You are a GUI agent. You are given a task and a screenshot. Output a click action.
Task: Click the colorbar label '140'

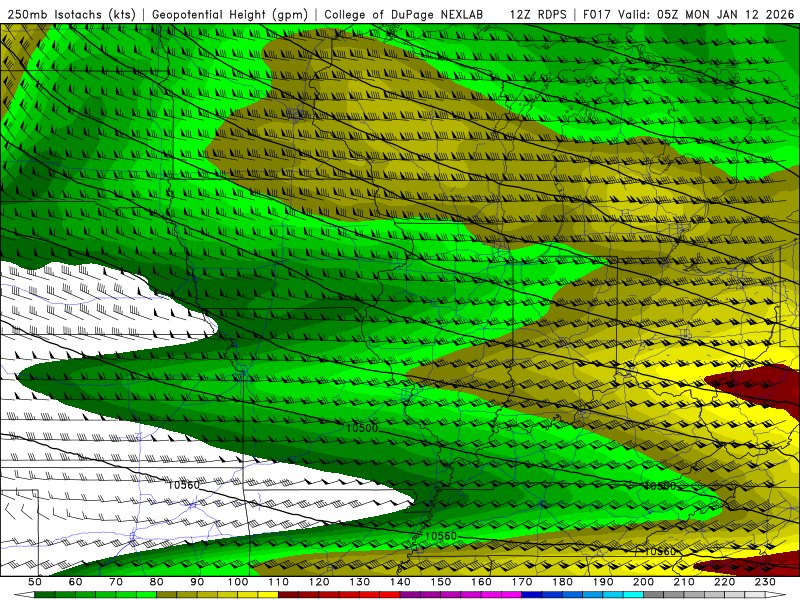pyautogui.click(x=400, y=582)
